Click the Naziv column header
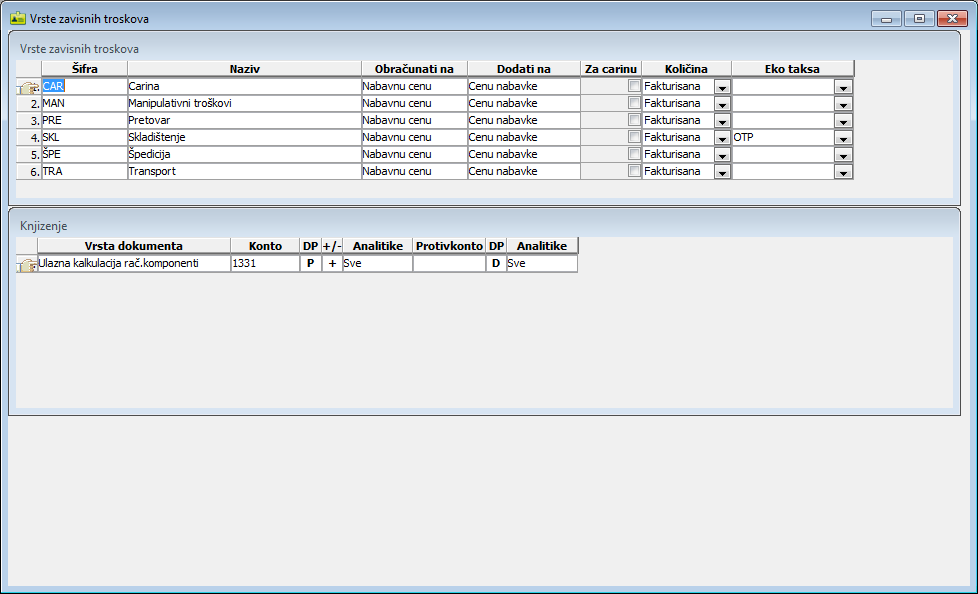Image resolution: width=978 pixels, height=594 pixels. 244,69
